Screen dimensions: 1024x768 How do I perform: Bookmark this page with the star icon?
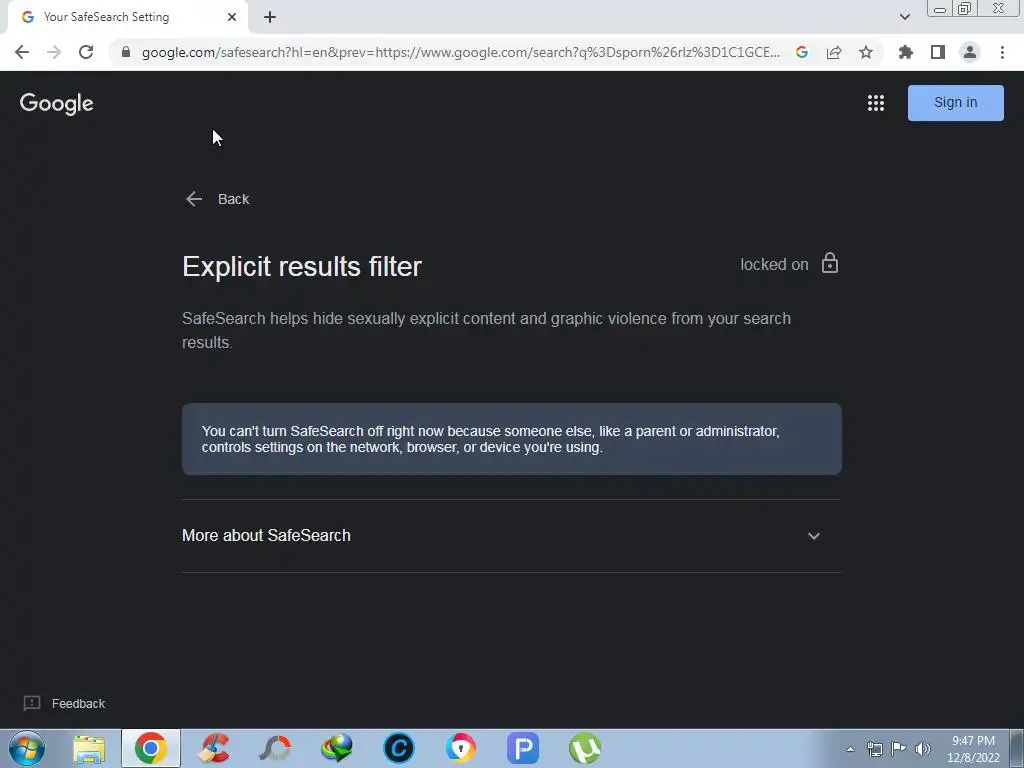[866, 52]
